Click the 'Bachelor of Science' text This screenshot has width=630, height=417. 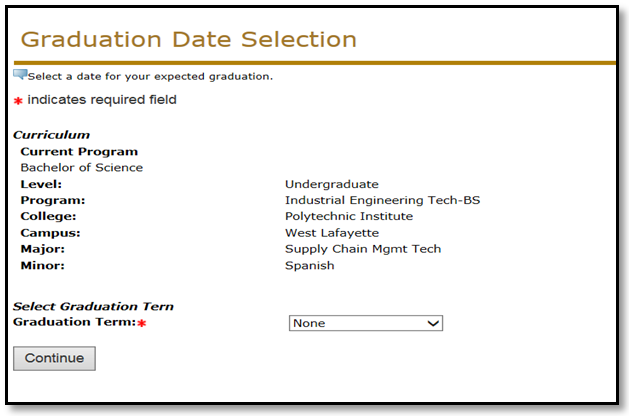click(81, 168)
